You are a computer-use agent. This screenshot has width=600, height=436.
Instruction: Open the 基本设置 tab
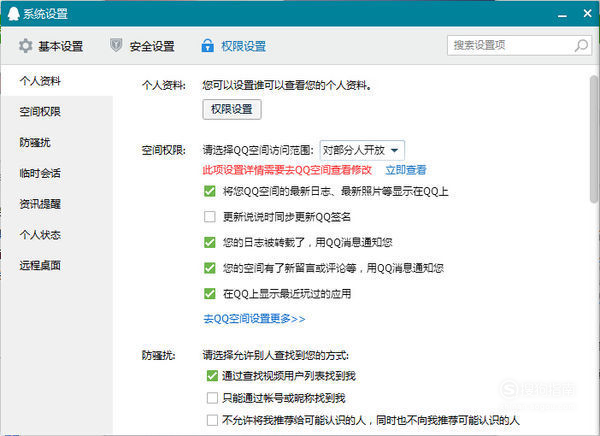(51, 46)
